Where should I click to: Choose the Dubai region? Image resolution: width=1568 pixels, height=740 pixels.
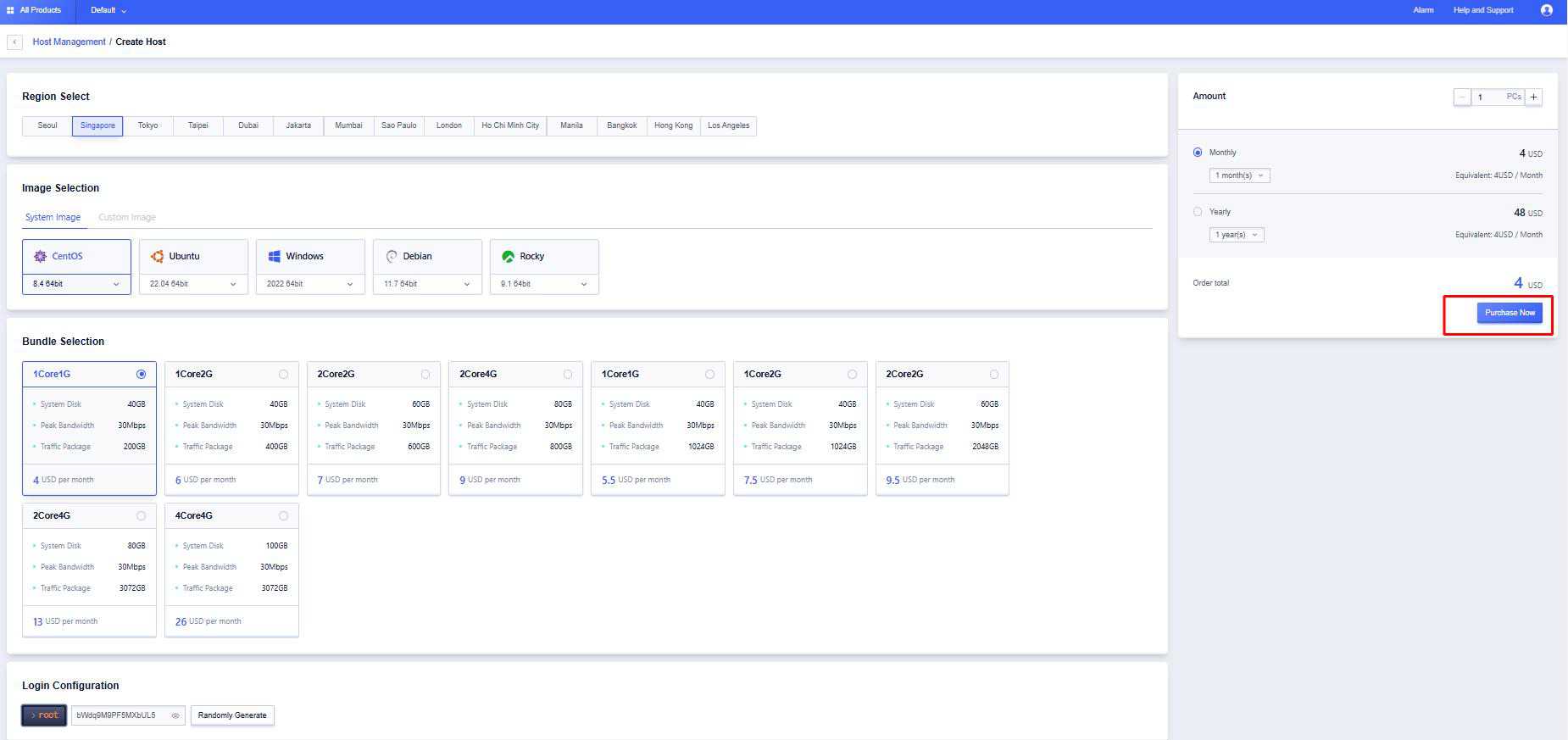coord(248,125)
